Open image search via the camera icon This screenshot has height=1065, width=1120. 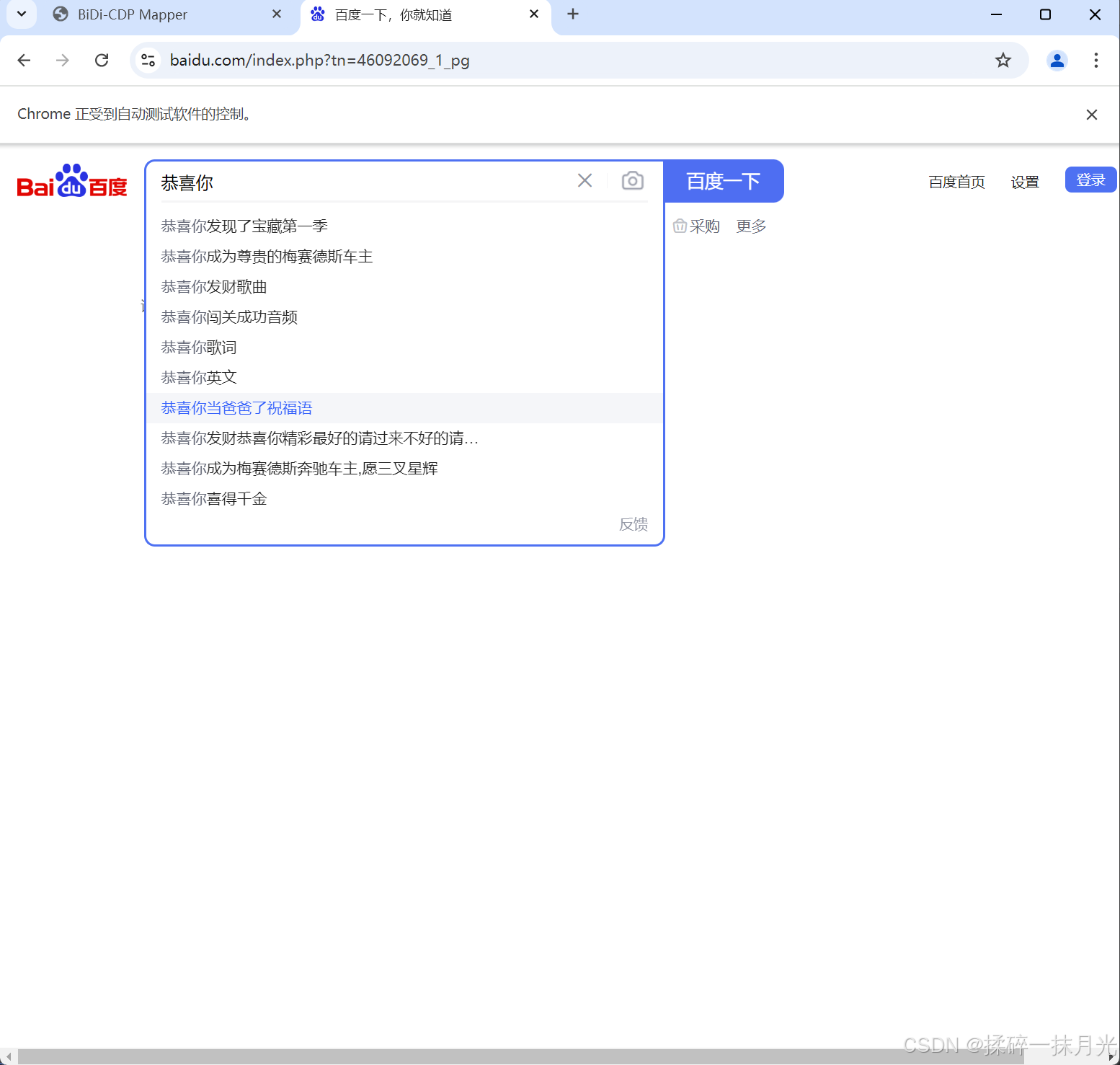click(x=632, y=180)
